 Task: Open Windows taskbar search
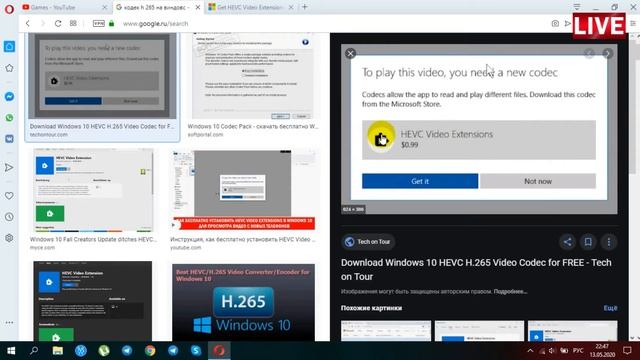[34, 351]
